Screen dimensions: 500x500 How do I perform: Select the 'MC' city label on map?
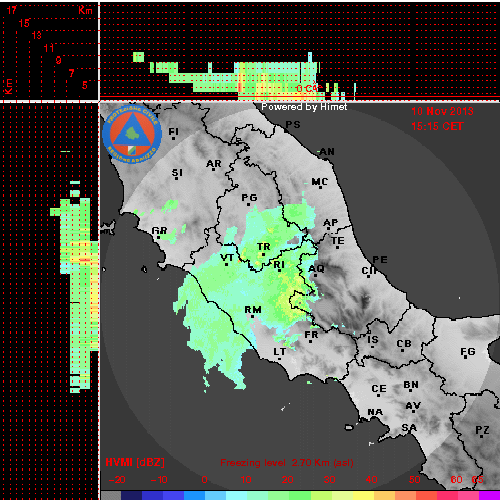(x=320, y=182)
